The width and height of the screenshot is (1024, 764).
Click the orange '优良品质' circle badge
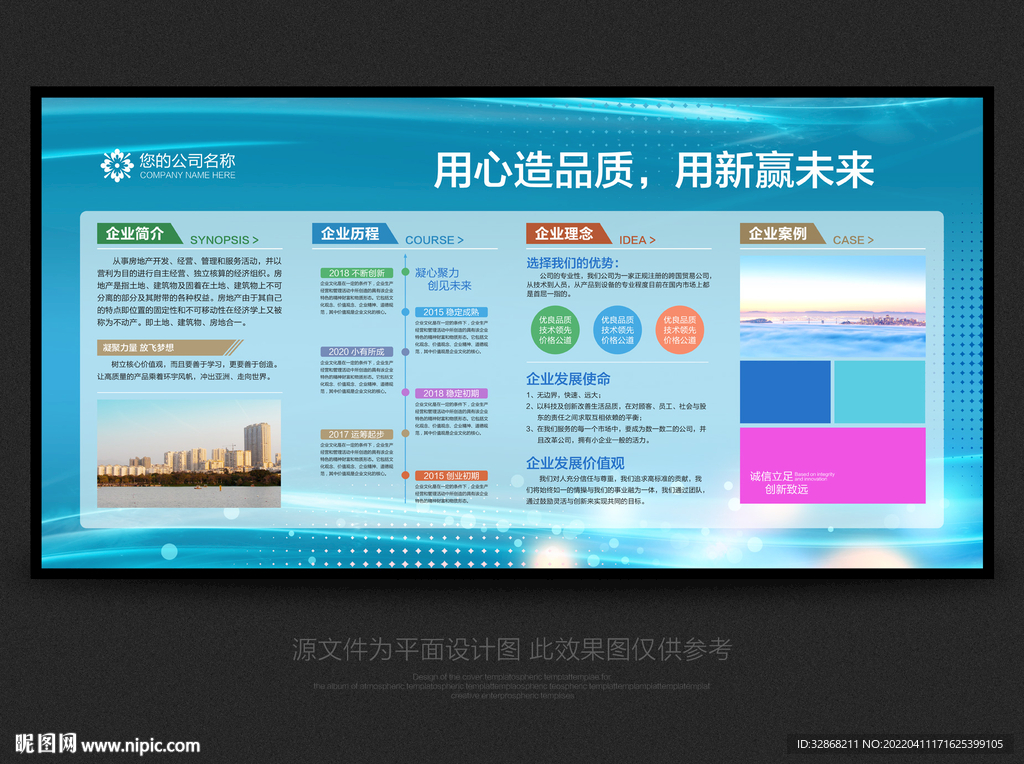[x=679, y=330]
